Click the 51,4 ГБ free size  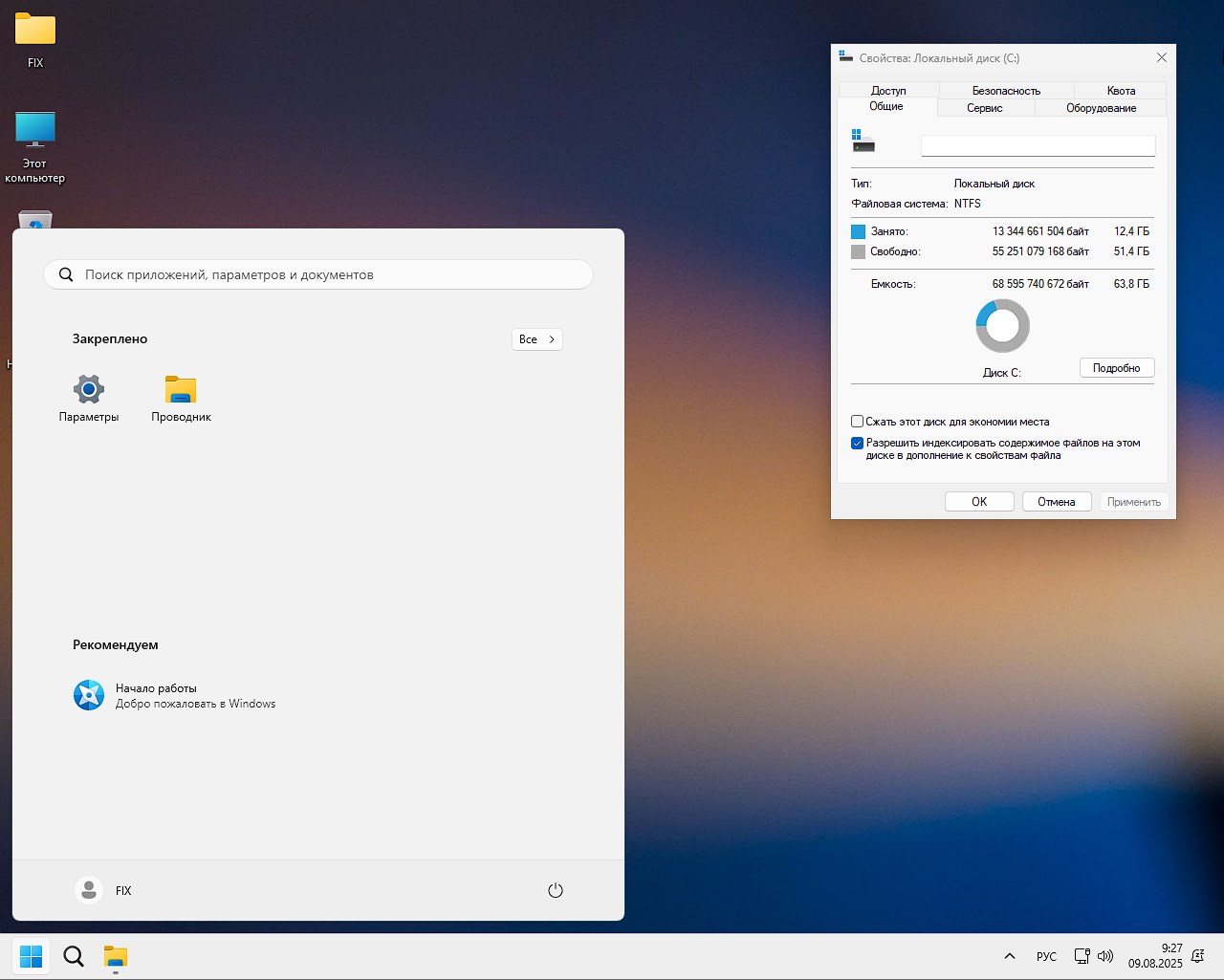pyautogui.click(x=1131, y=251)
